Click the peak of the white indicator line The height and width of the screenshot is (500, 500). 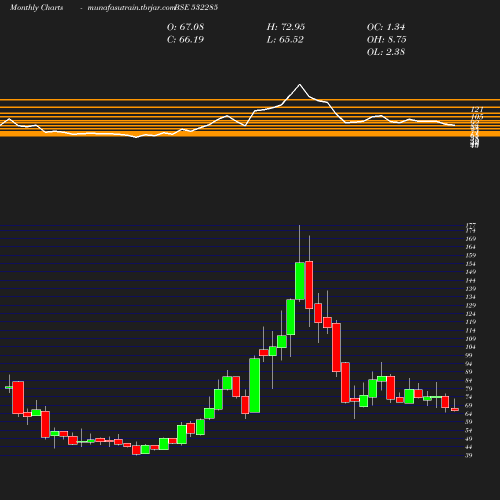(x=299, y=85)
